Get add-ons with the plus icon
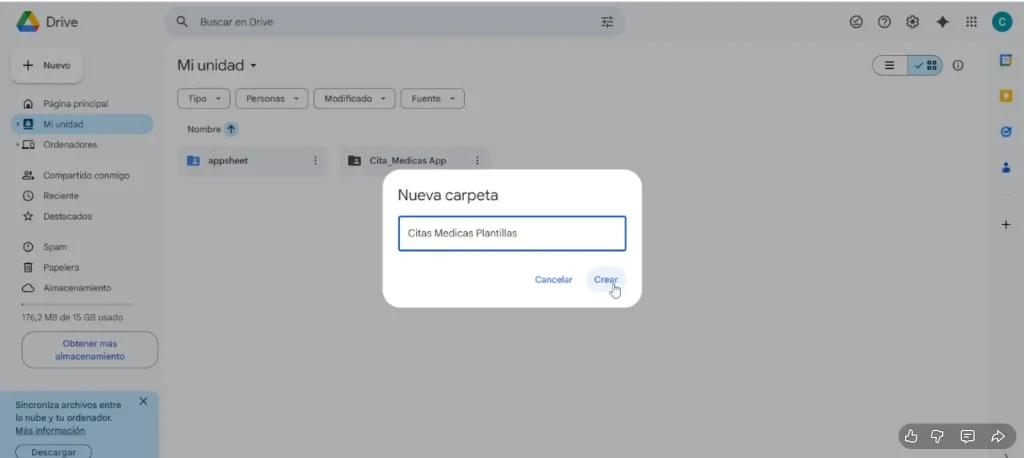This screenshot has width=1024, height=458. tap(1006, 225)
